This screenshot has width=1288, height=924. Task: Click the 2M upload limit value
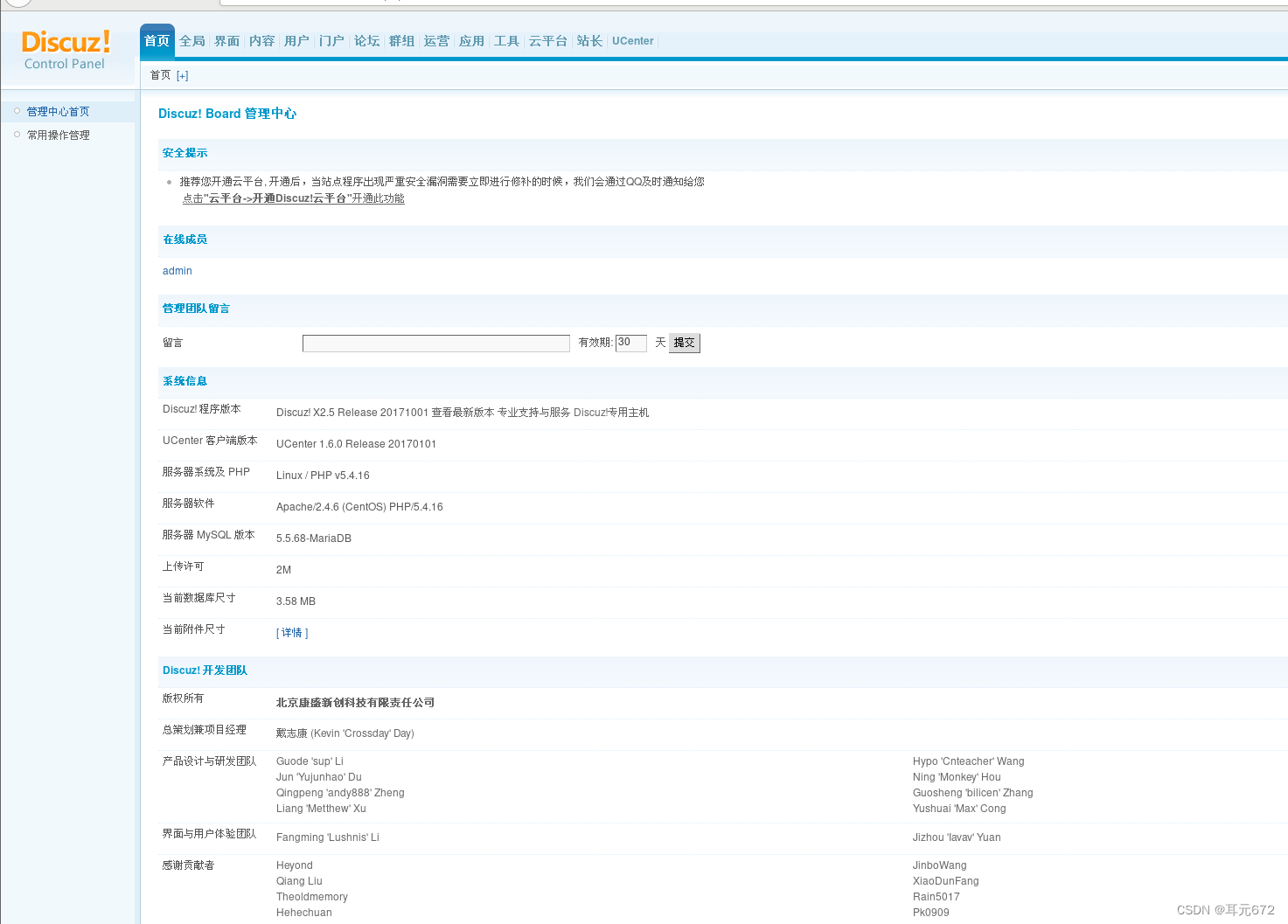[283, 570]
